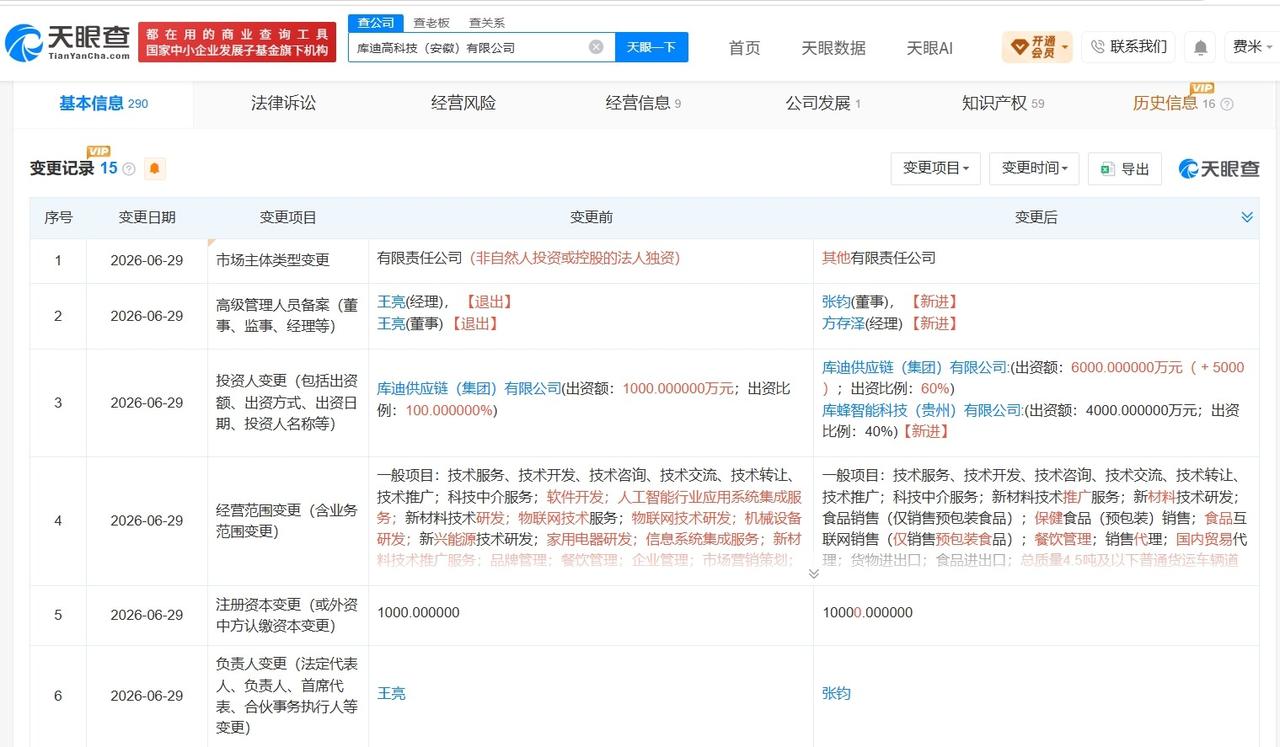Open the 知识产权 tab

pyautogui.click(x=1003, y=103)
